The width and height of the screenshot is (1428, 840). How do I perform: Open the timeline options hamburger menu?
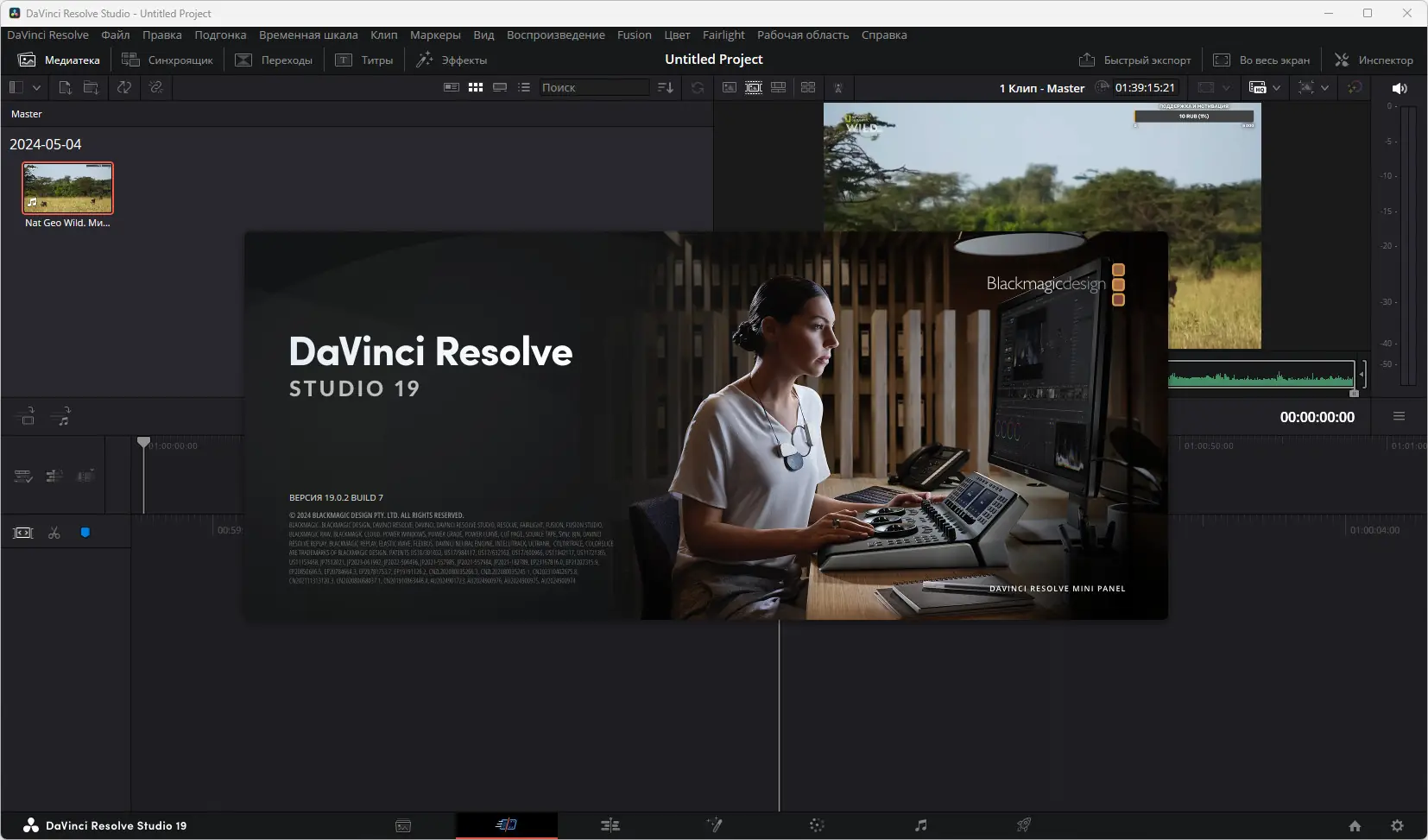(1399, 416)
